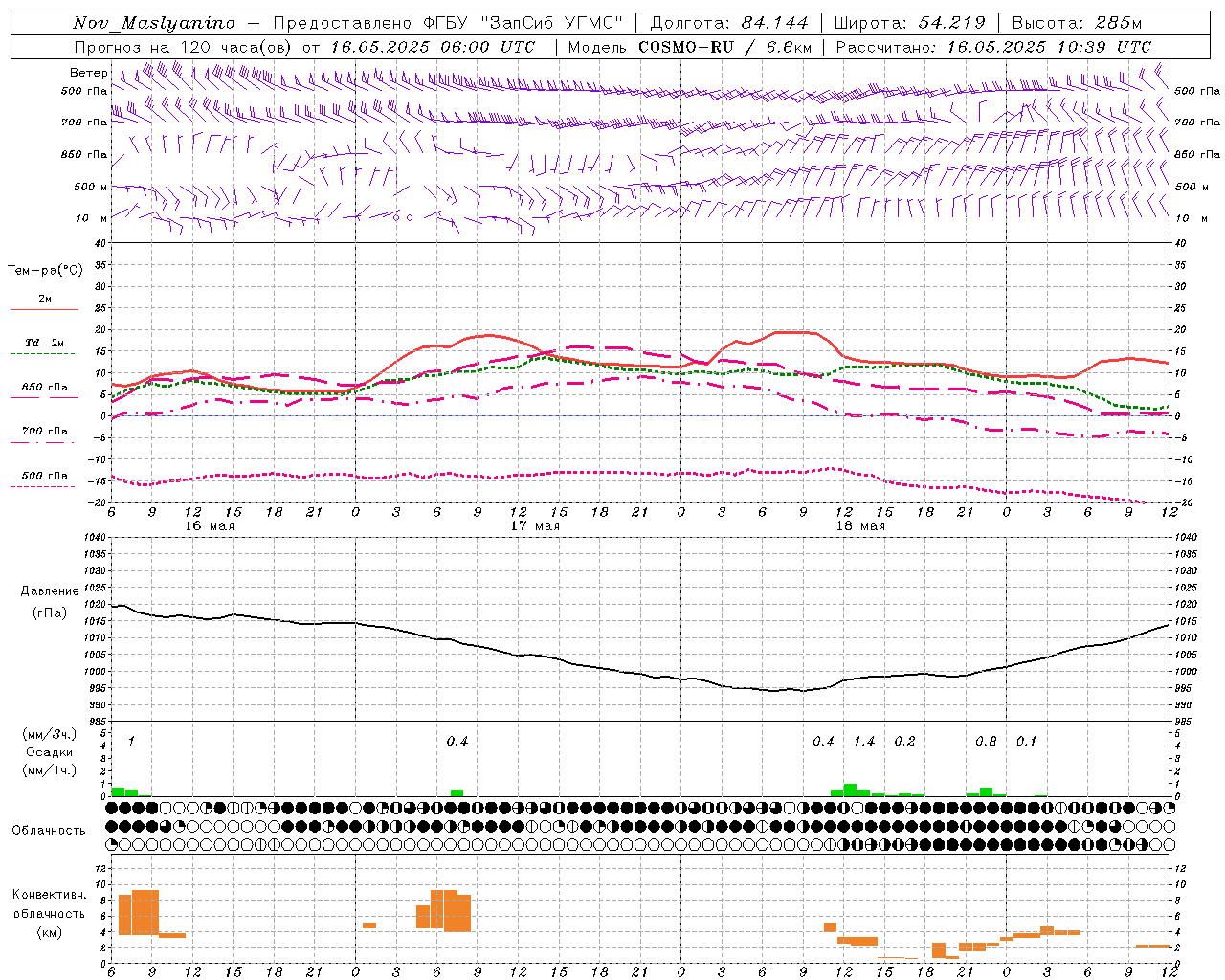Select the text Предоставлено ФГБУ "ЗапСиб УГМС"
Image resolution: width=1225 pixels, height=980 pixels.
point(448,23)
